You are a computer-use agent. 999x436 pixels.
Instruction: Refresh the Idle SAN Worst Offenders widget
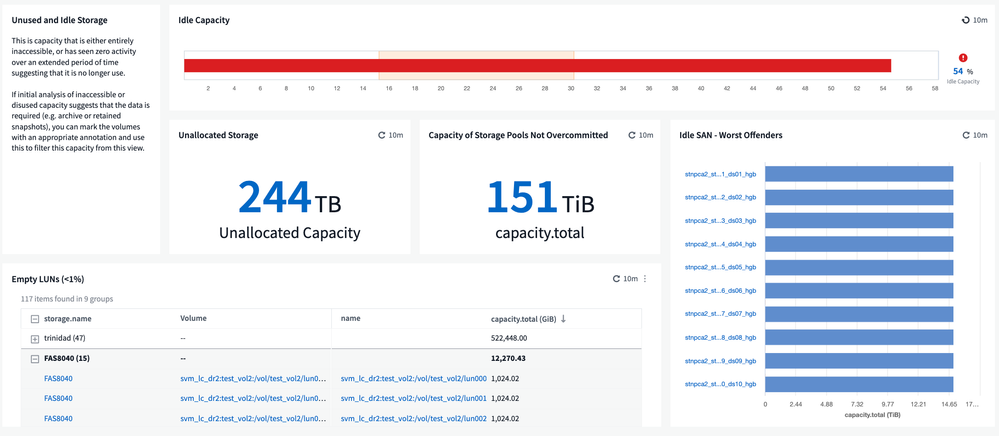click(x=965, y=135)
